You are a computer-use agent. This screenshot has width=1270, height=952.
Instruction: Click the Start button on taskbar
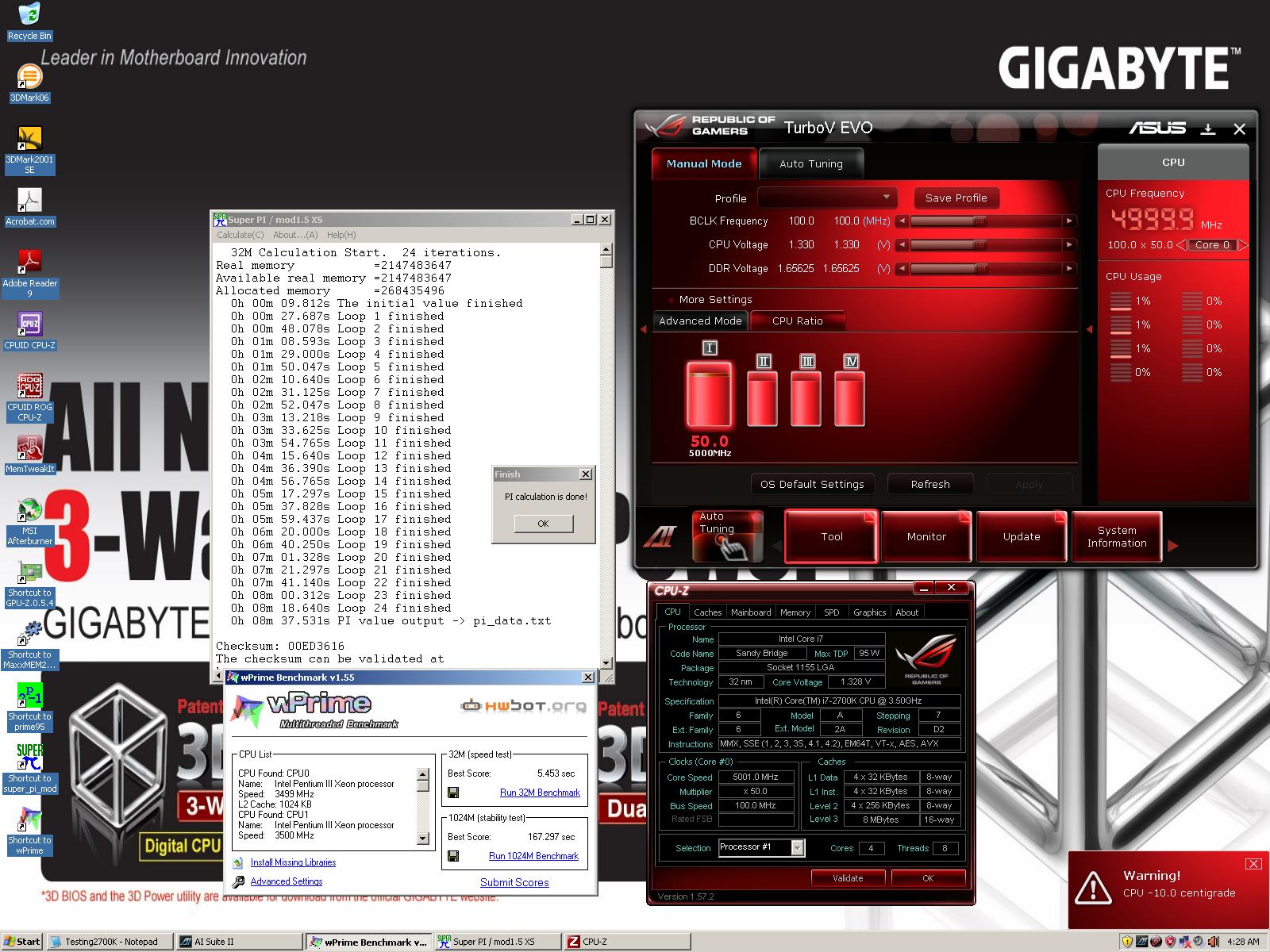[21, 942]
